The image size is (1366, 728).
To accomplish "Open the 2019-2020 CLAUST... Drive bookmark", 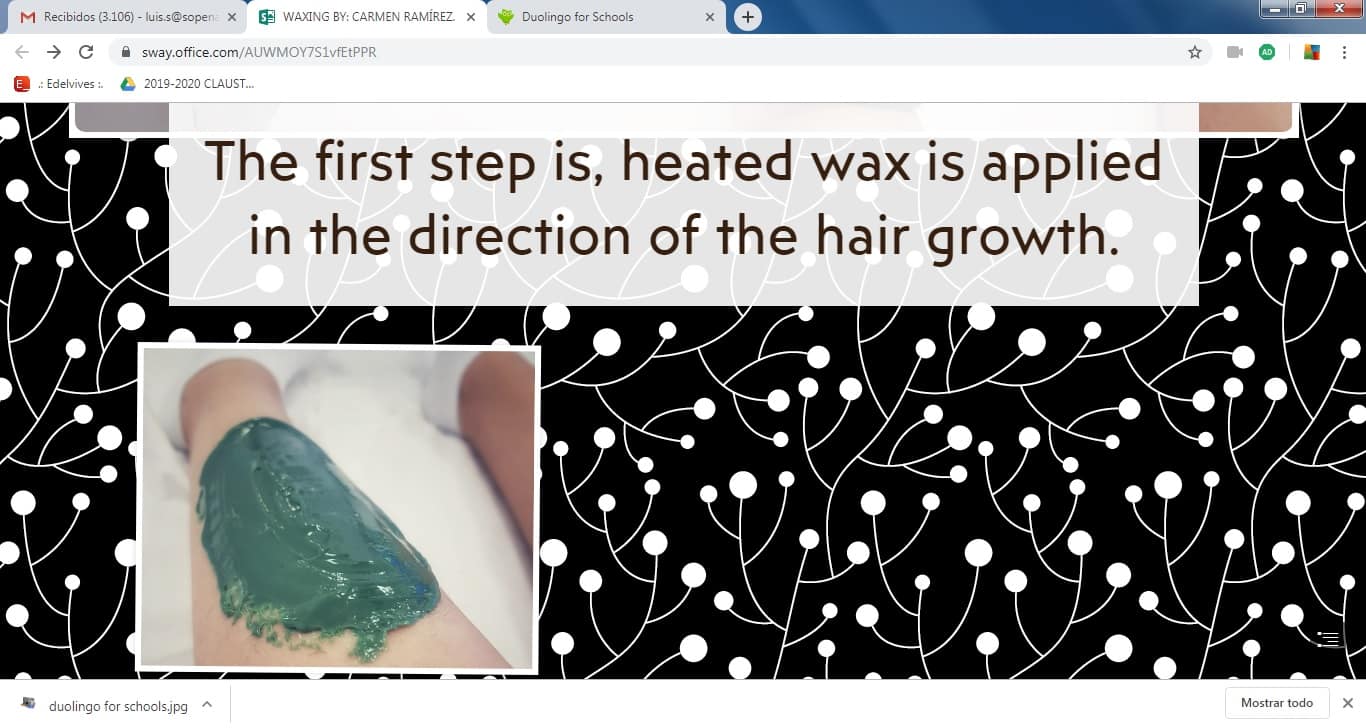I will [187, 84].
